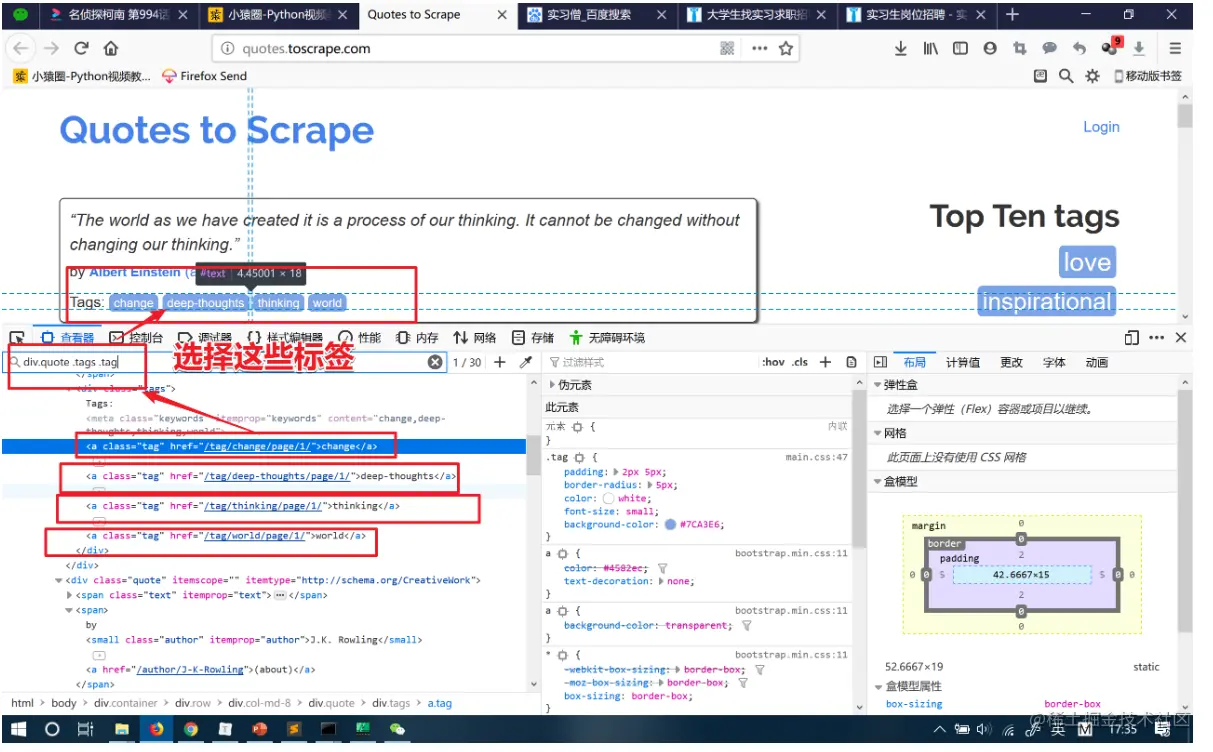Click the Firefox account avatar icon
The height and width of the screenshot is (752, 1213).
[x=990, y=48]
